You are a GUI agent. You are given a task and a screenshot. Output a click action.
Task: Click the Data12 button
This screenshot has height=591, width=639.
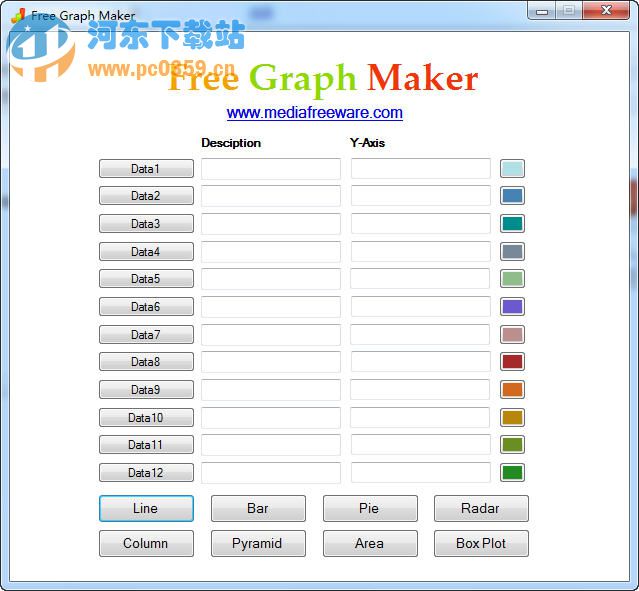(146, 473)
